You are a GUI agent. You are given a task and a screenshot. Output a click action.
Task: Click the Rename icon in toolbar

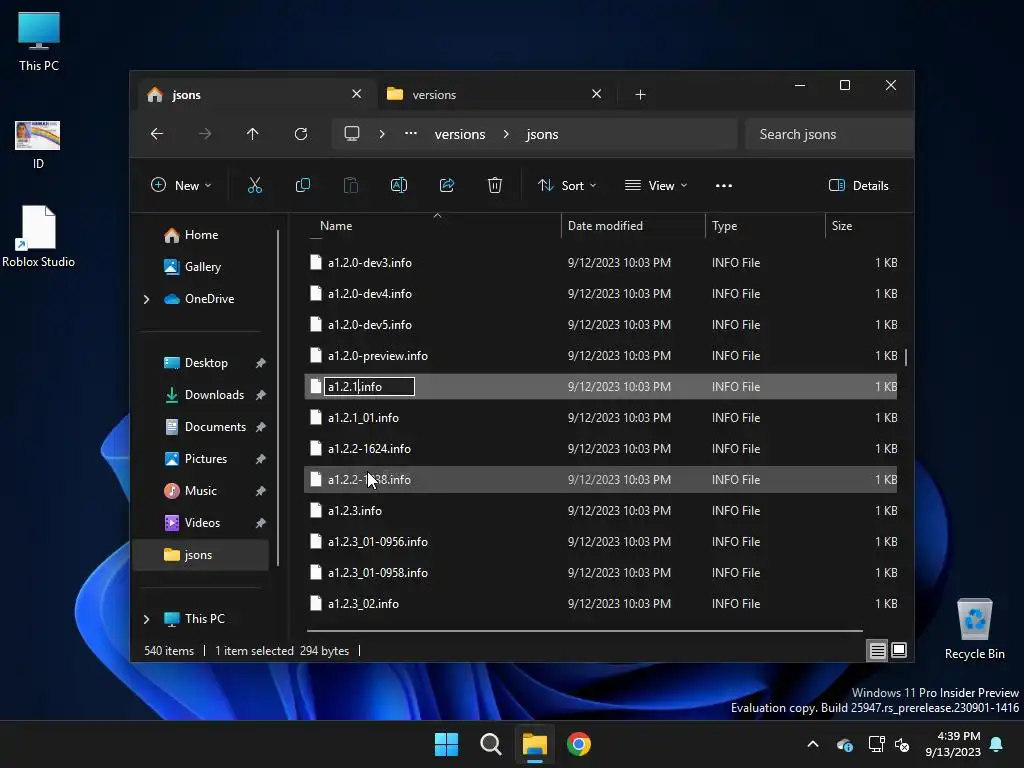(x=399, y=185)
